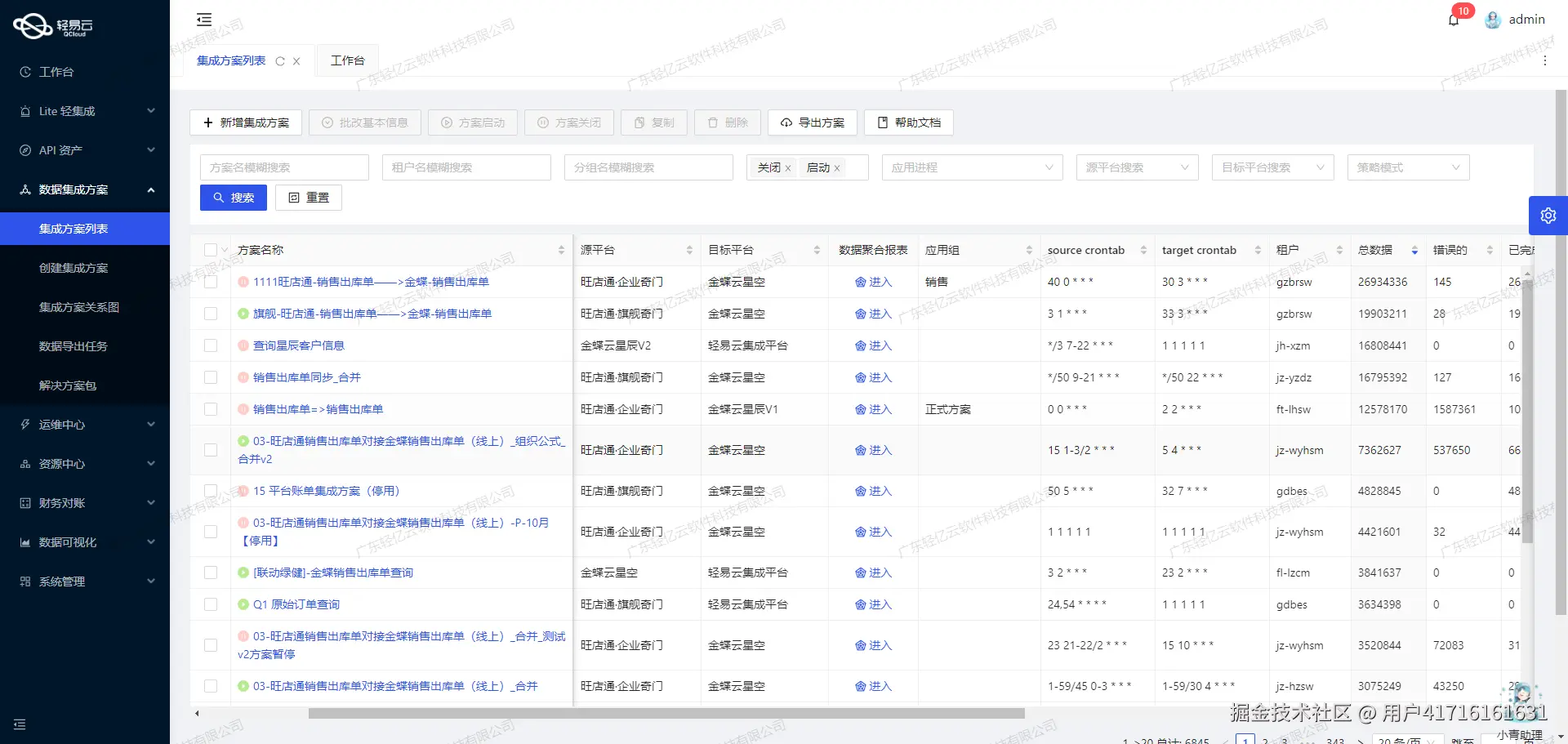The height and width of the screenshot is (744, 1568).
Task: Toggle the select-all checkbox in the table header
Action: (x=209, y=250)
